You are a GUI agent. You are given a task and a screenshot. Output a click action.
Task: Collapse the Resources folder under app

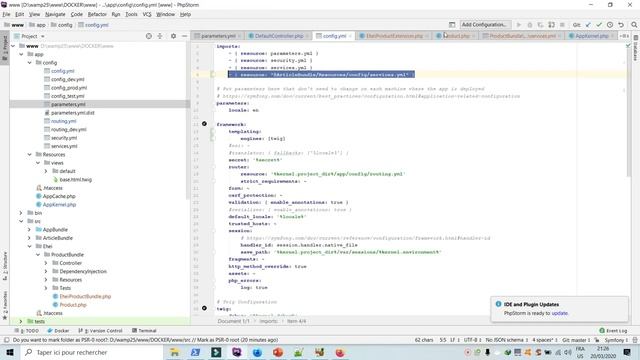(29, 155)
